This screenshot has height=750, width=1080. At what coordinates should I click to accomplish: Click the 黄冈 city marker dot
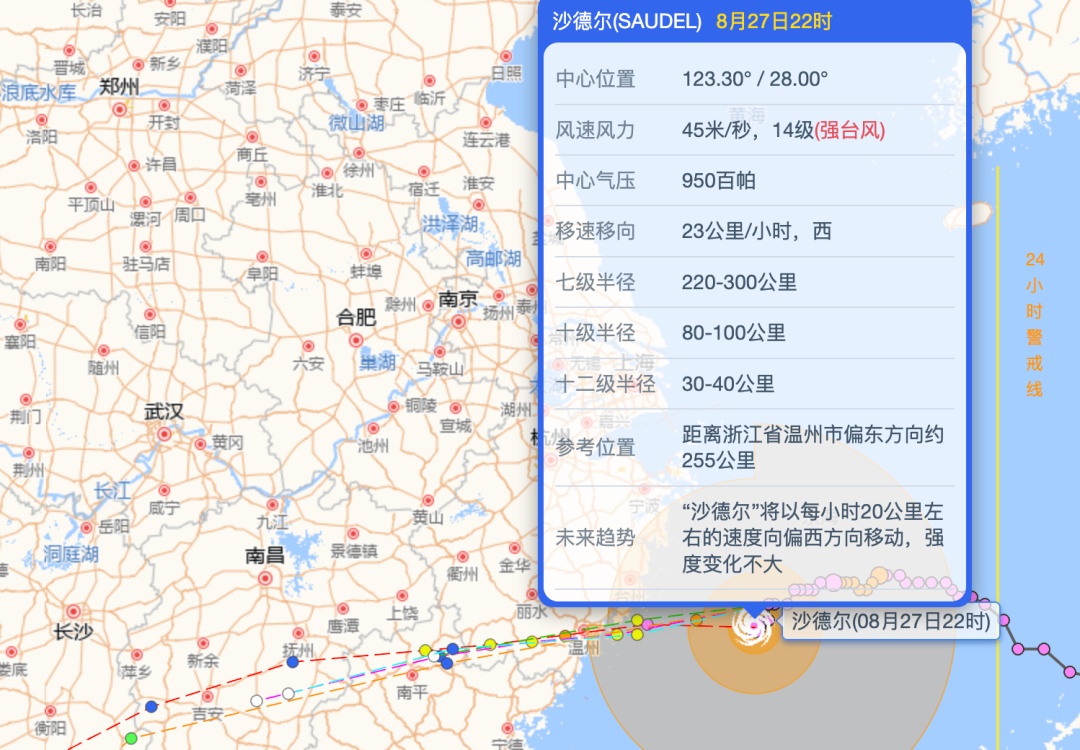click(x=200, y=444)
